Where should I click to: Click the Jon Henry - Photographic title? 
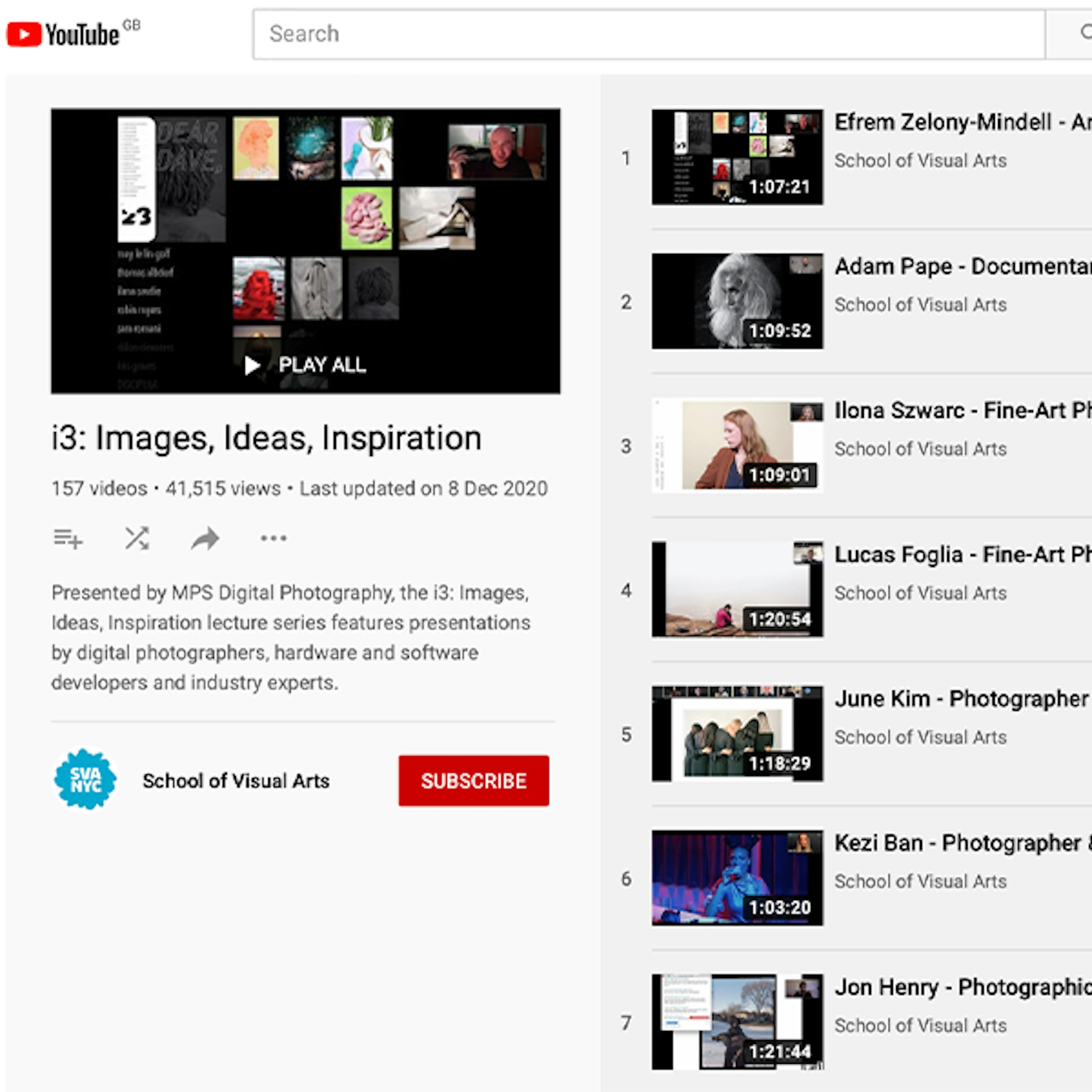[x=963, y=987]
